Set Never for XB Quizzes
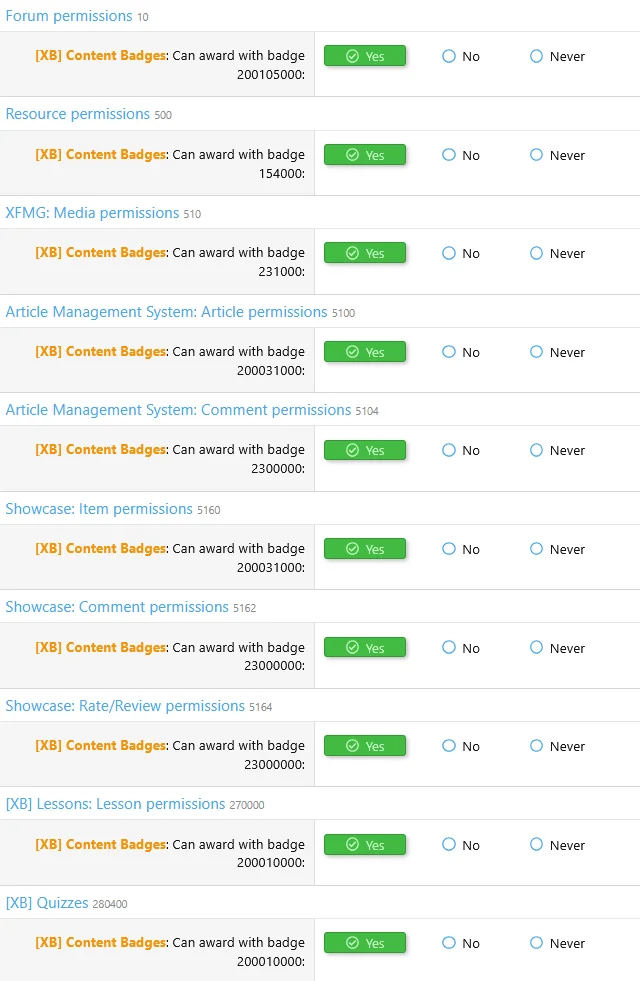Screen dimensions: 640x981 pyautogui.click(x=557, y=943)
